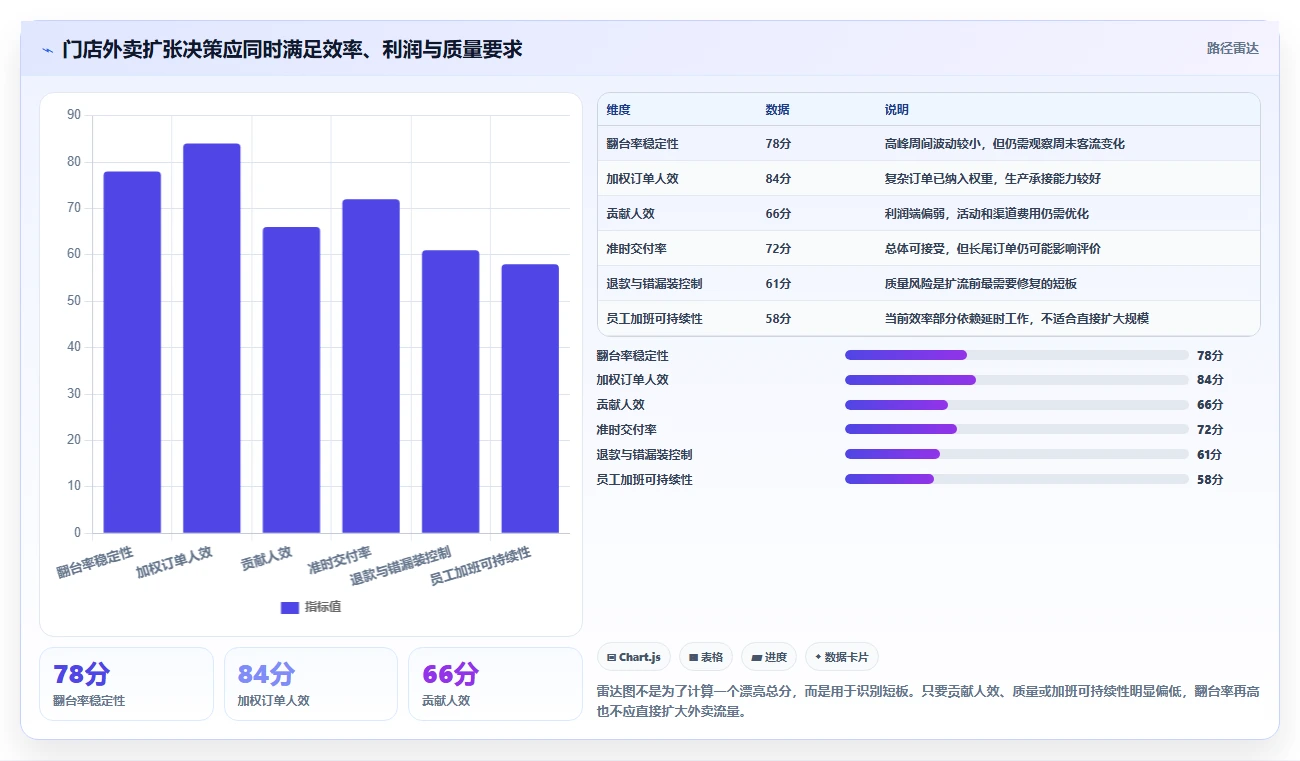Select the 数据卡片 tag chip
The image size is (1300, 761).
[x=842, y=657]
